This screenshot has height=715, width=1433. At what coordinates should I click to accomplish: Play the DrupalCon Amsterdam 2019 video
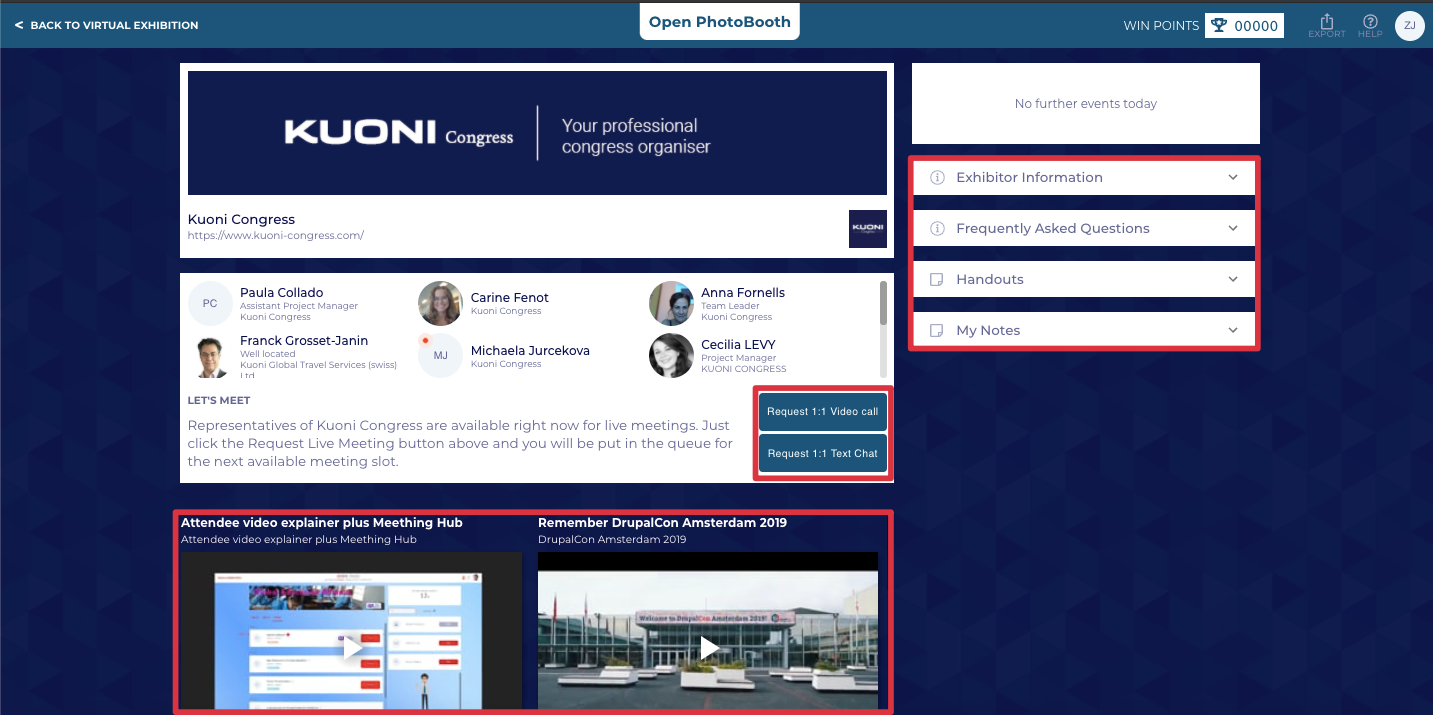(x=709, y=648)
